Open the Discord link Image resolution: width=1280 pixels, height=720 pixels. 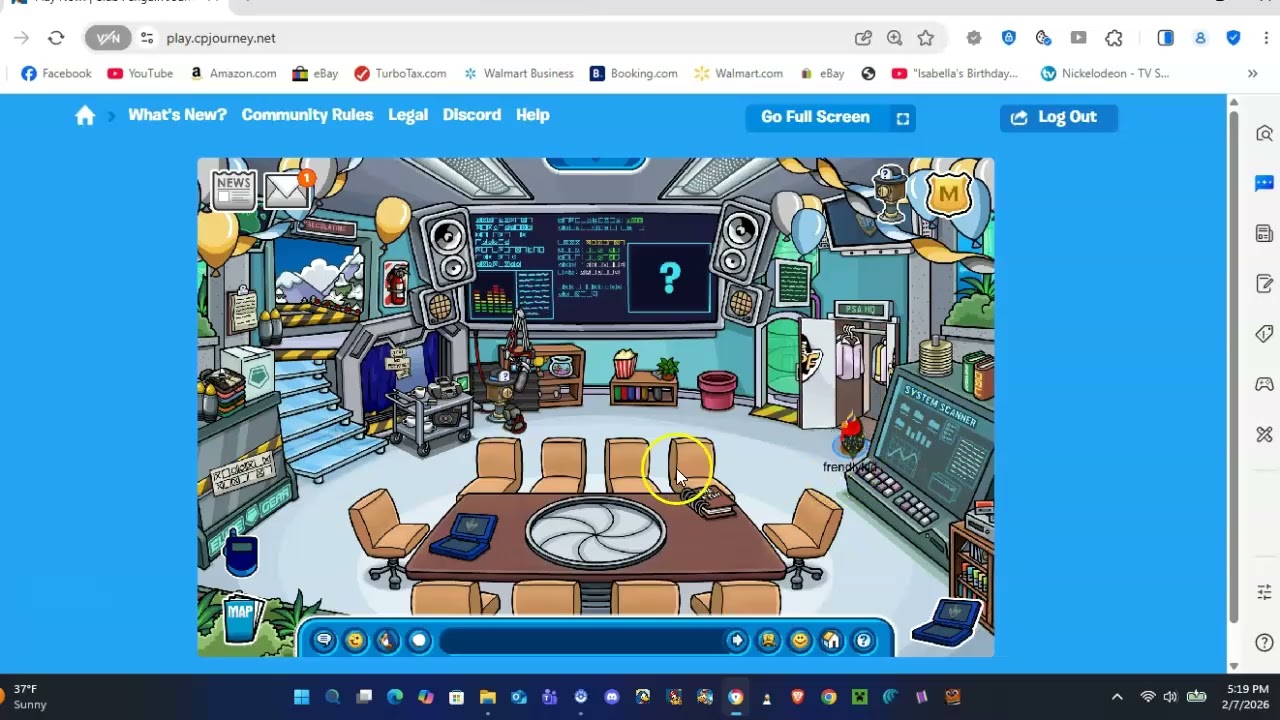pos(472,115)
